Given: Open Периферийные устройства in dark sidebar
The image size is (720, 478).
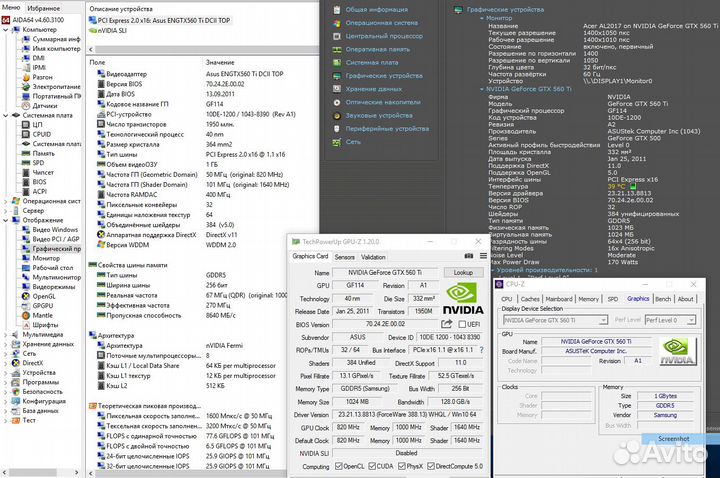Looking at the screenshot, I should tap(387, 129).
